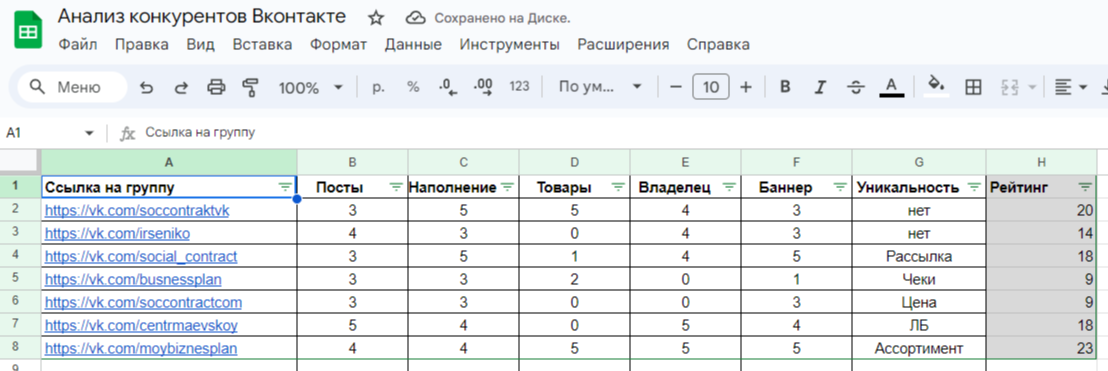Click the Меню search box
This screenshot has height=371, width=1108.
tap(72, 87)
